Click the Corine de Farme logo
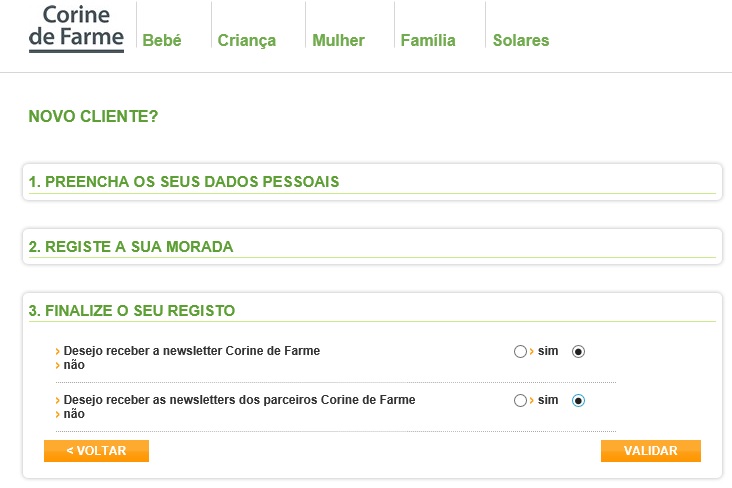The height and width of the screenshot is (488, 732). (76, 28)
